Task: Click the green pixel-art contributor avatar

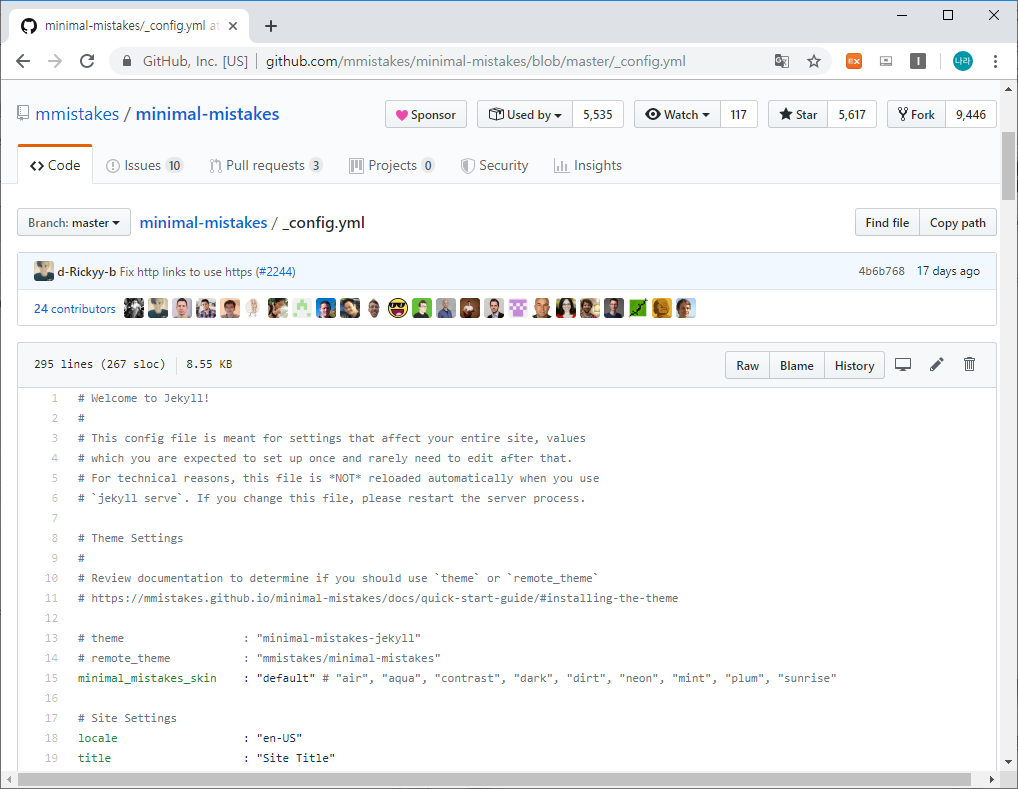Action: (301, 308)
